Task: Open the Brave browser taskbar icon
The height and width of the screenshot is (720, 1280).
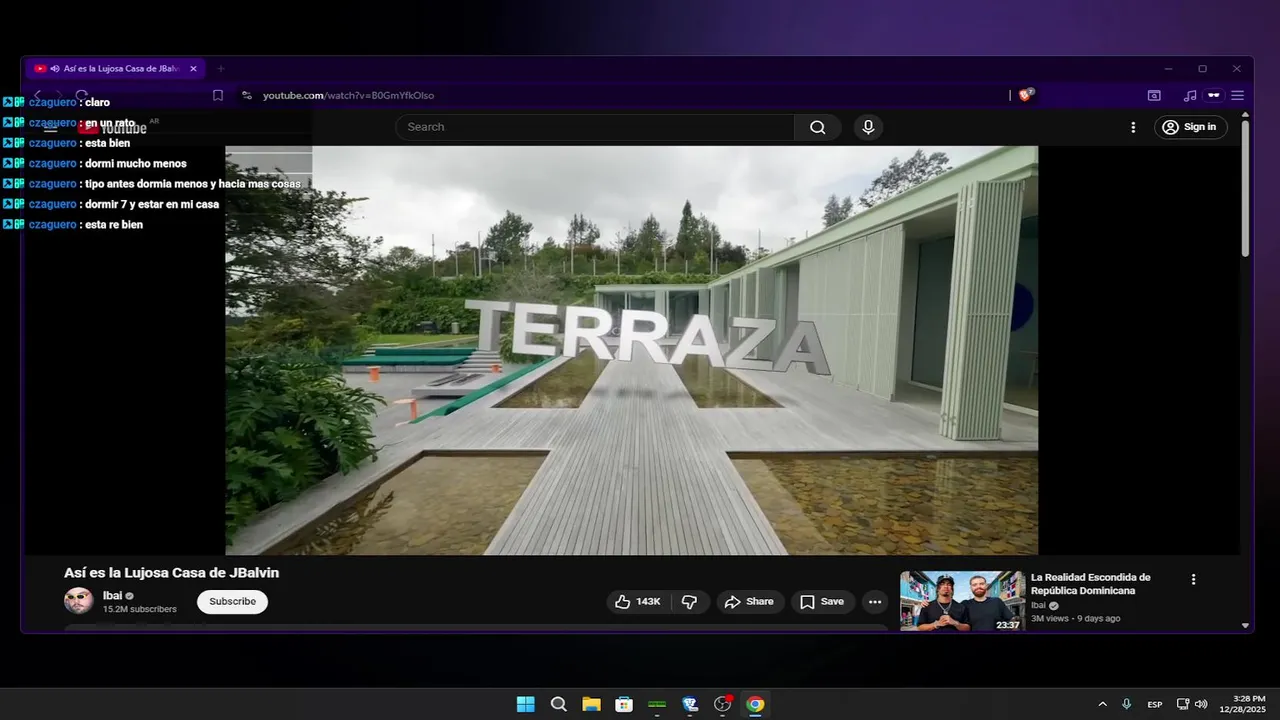Action: coord(690,704)
